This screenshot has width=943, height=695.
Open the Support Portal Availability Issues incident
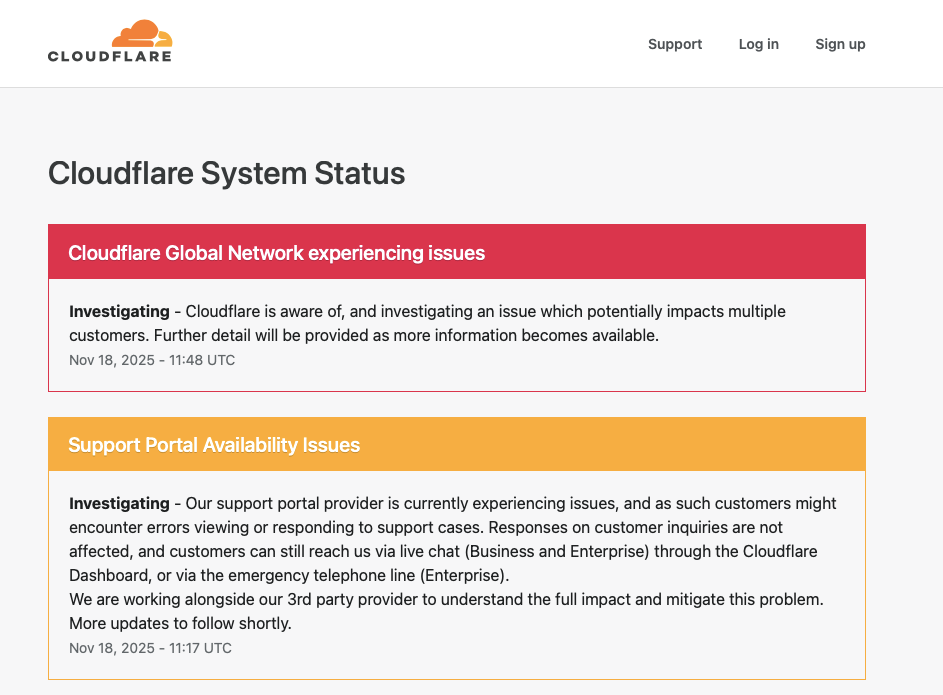tap(214, 445)
